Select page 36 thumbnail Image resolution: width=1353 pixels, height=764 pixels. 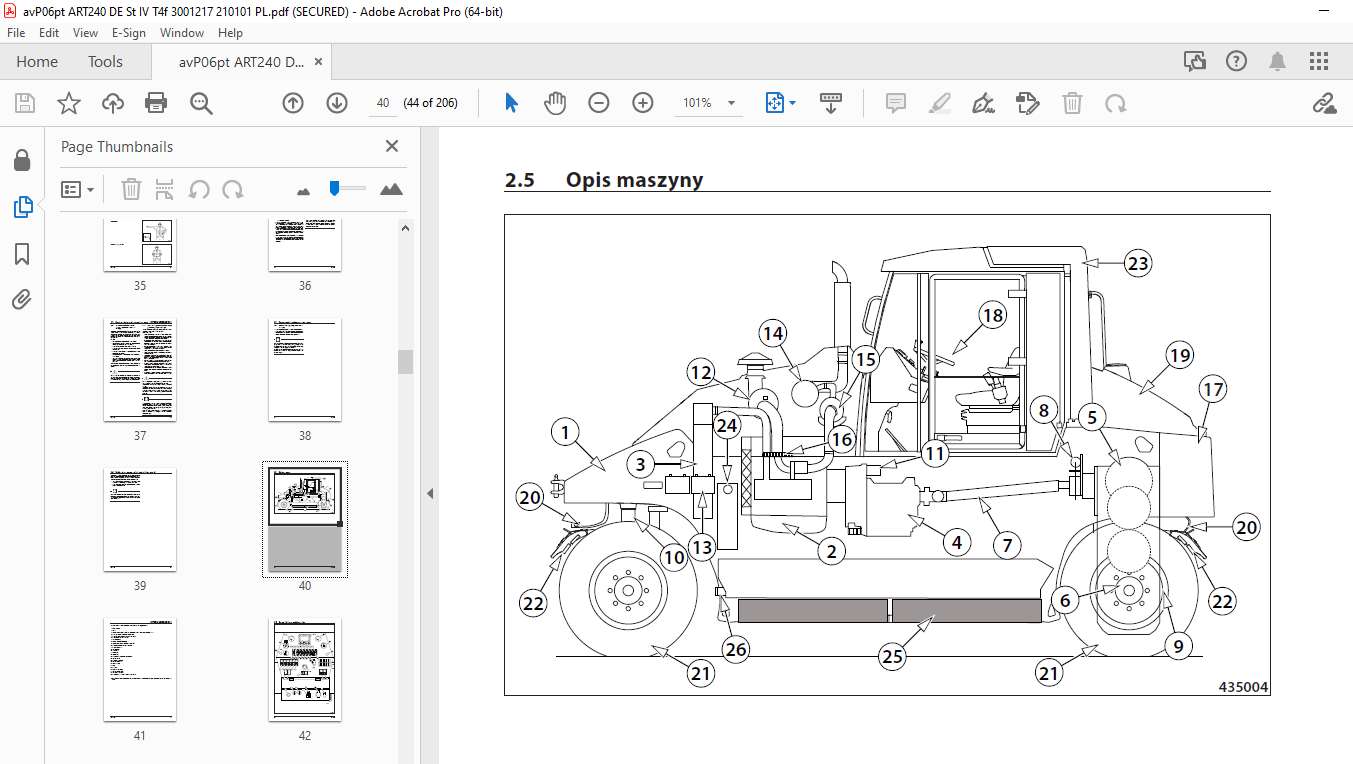coord(304,244)
